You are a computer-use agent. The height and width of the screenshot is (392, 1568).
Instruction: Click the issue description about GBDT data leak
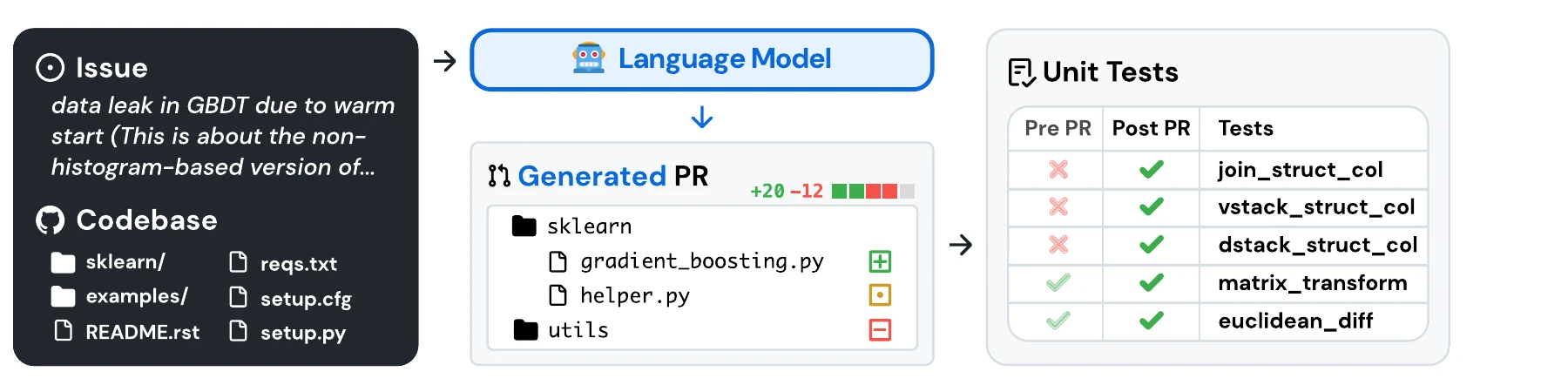tap(223, 137)
